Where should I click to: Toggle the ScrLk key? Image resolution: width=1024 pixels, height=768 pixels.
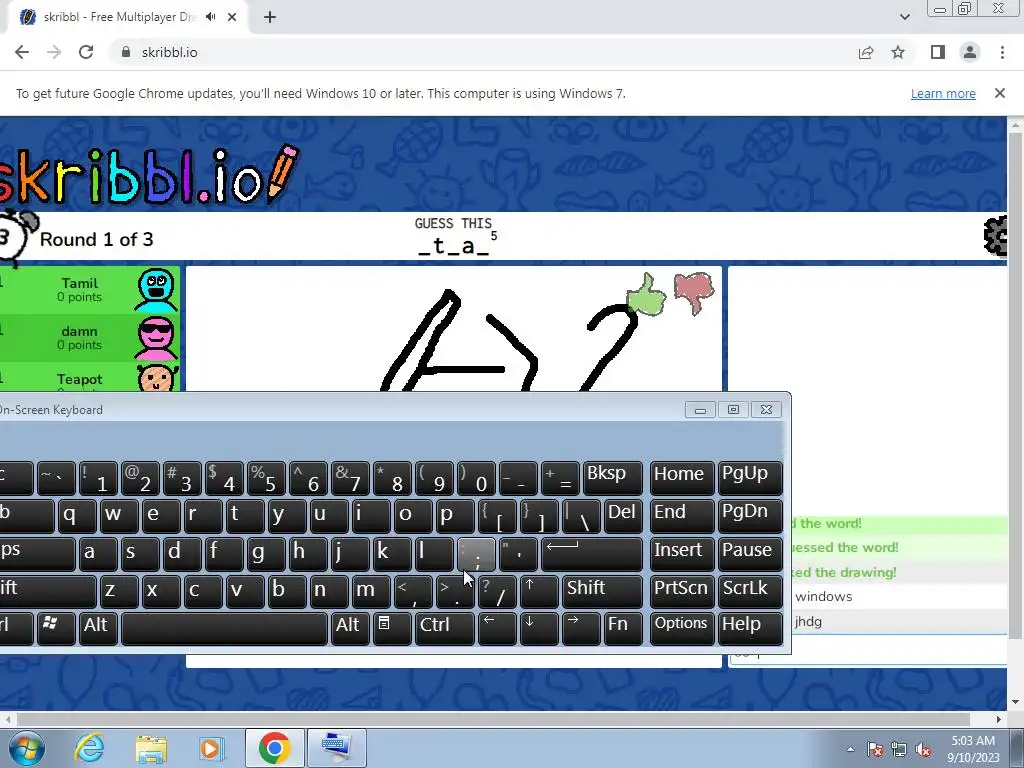pos(750,592)
